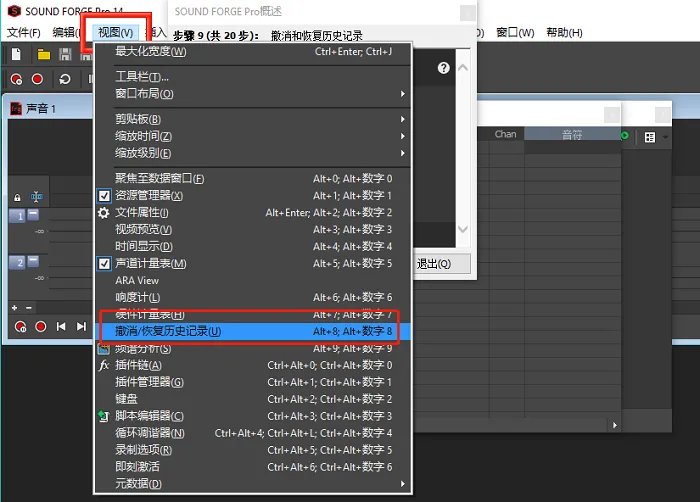700x502 pixels.
Task: Choose 最大化宽度 from the View menu
Action: click(x=253, y=51)
